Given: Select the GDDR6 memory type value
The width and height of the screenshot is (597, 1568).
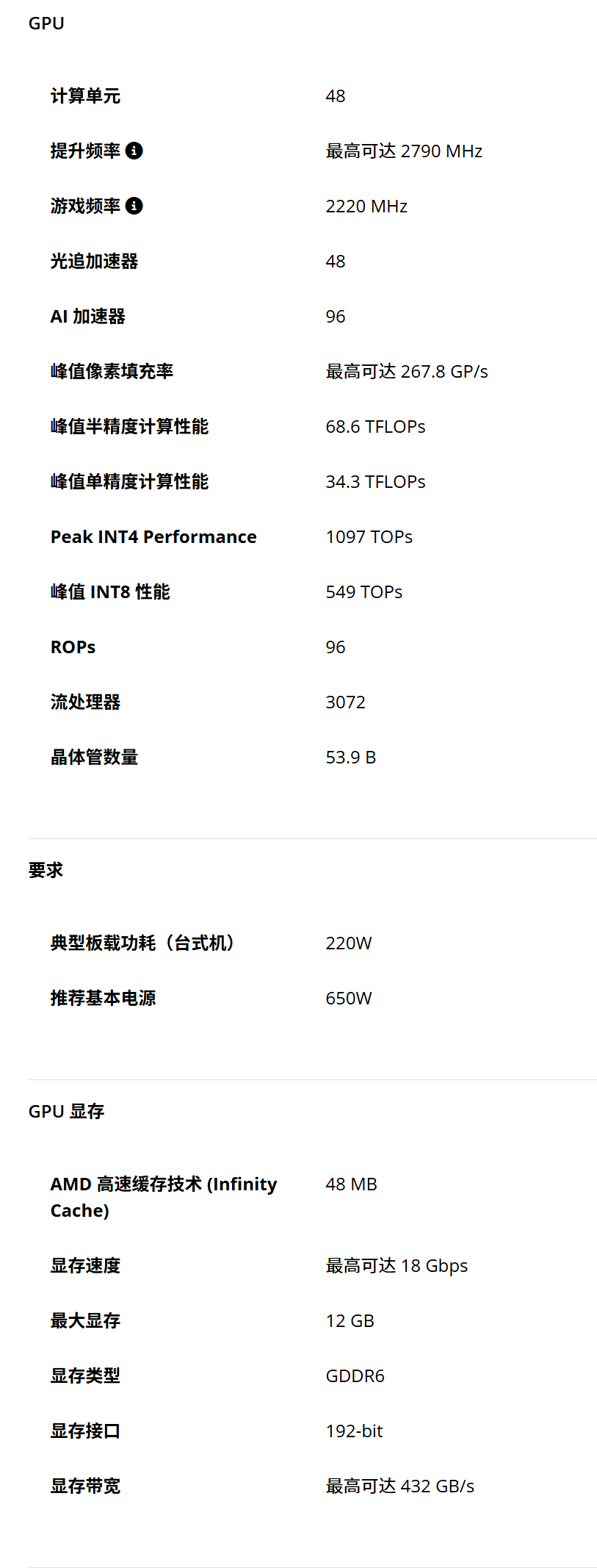Looking at the screenshot, I should coord(355,1376).
